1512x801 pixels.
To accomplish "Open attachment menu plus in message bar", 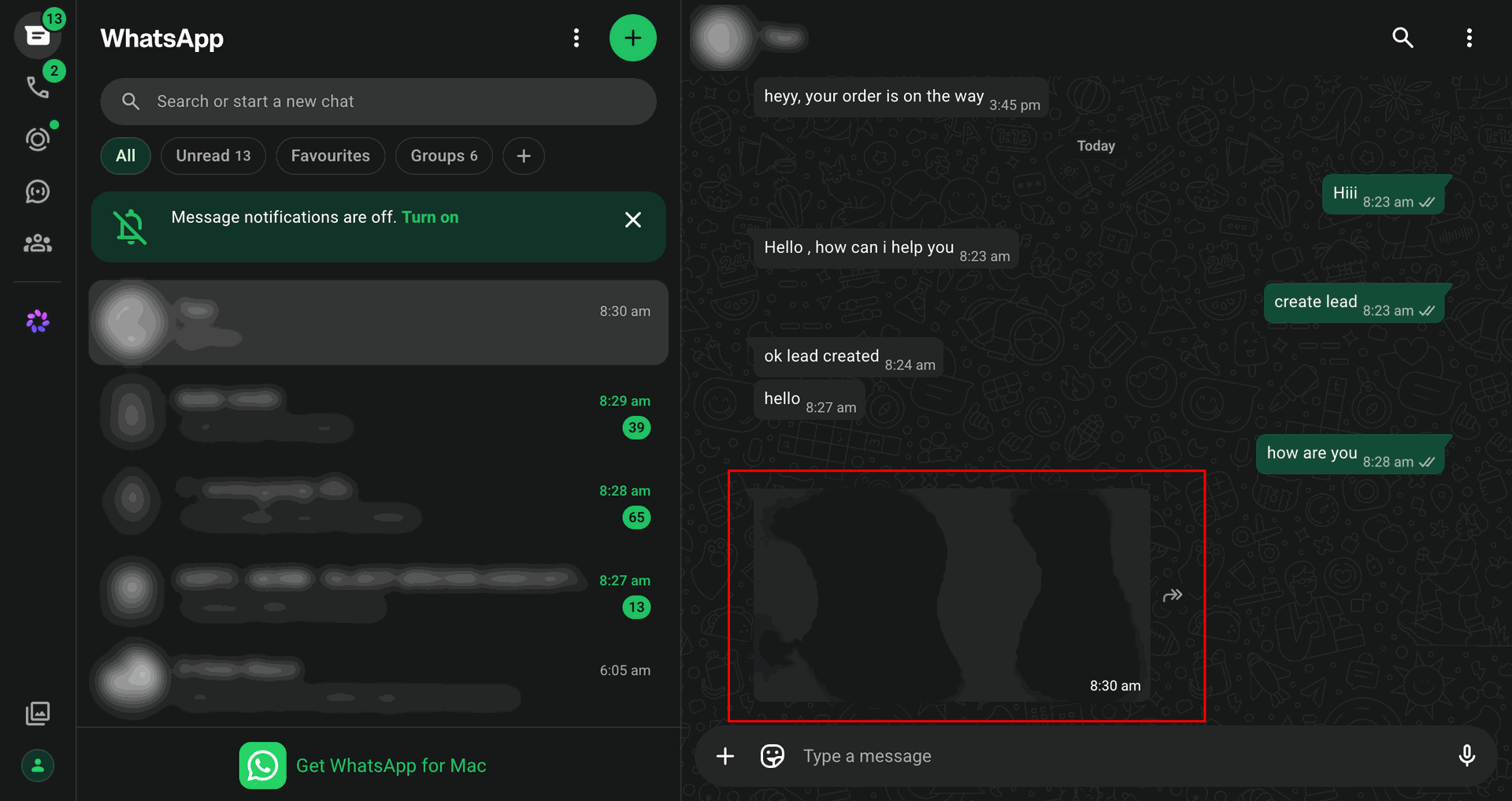I will point(725,756).
